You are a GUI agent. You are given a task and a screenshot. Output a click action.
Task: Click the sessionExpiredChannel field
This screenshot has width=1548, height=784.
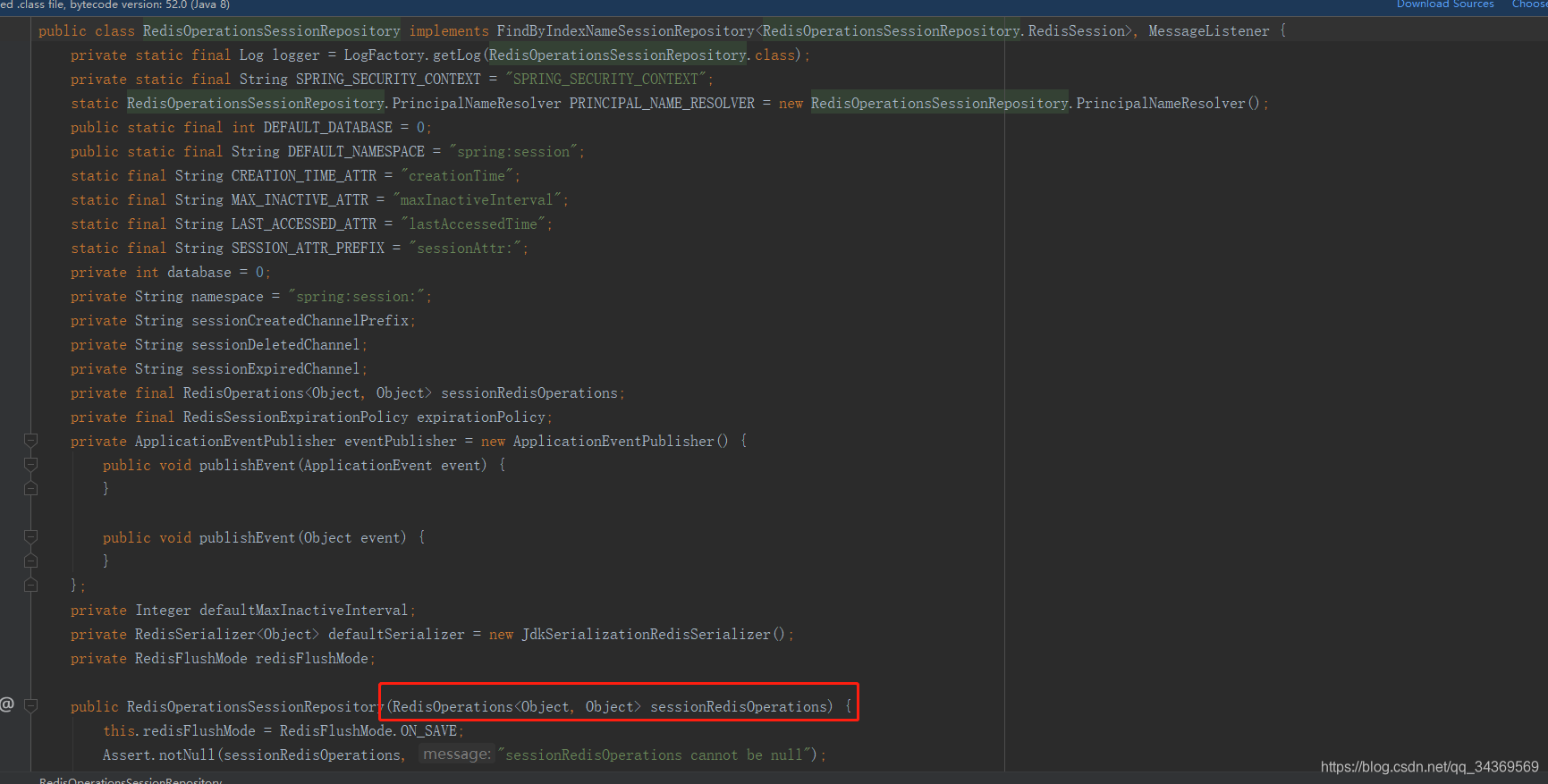(275, 369)
